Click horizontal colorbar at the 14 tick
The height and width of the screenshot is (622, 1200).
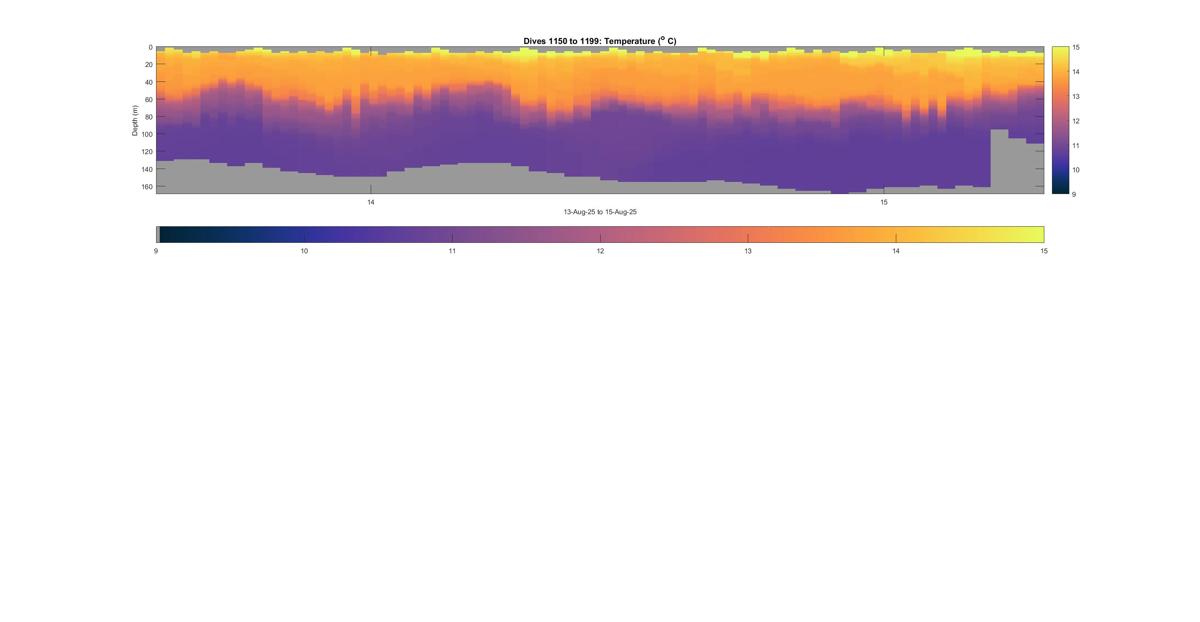[x=896, y=234]
